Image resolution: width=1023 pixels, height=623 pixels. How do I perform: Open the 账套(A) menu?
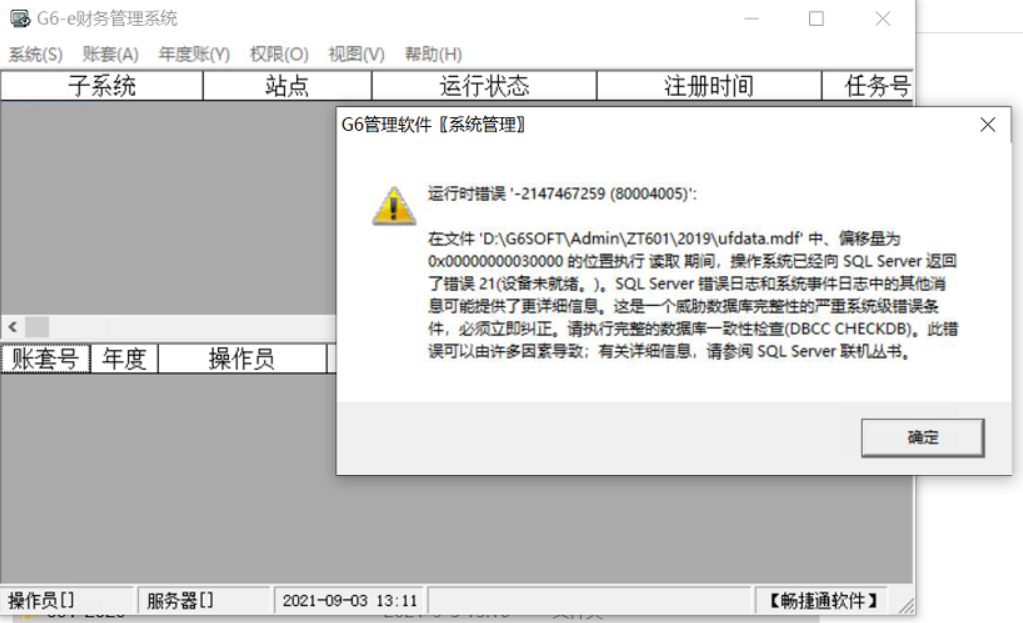pos(110,54)
